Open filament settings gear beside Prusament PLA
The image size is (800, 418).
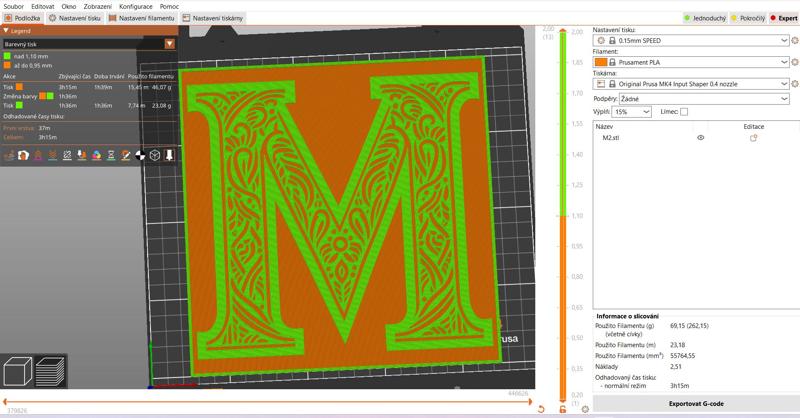(795, 62)
